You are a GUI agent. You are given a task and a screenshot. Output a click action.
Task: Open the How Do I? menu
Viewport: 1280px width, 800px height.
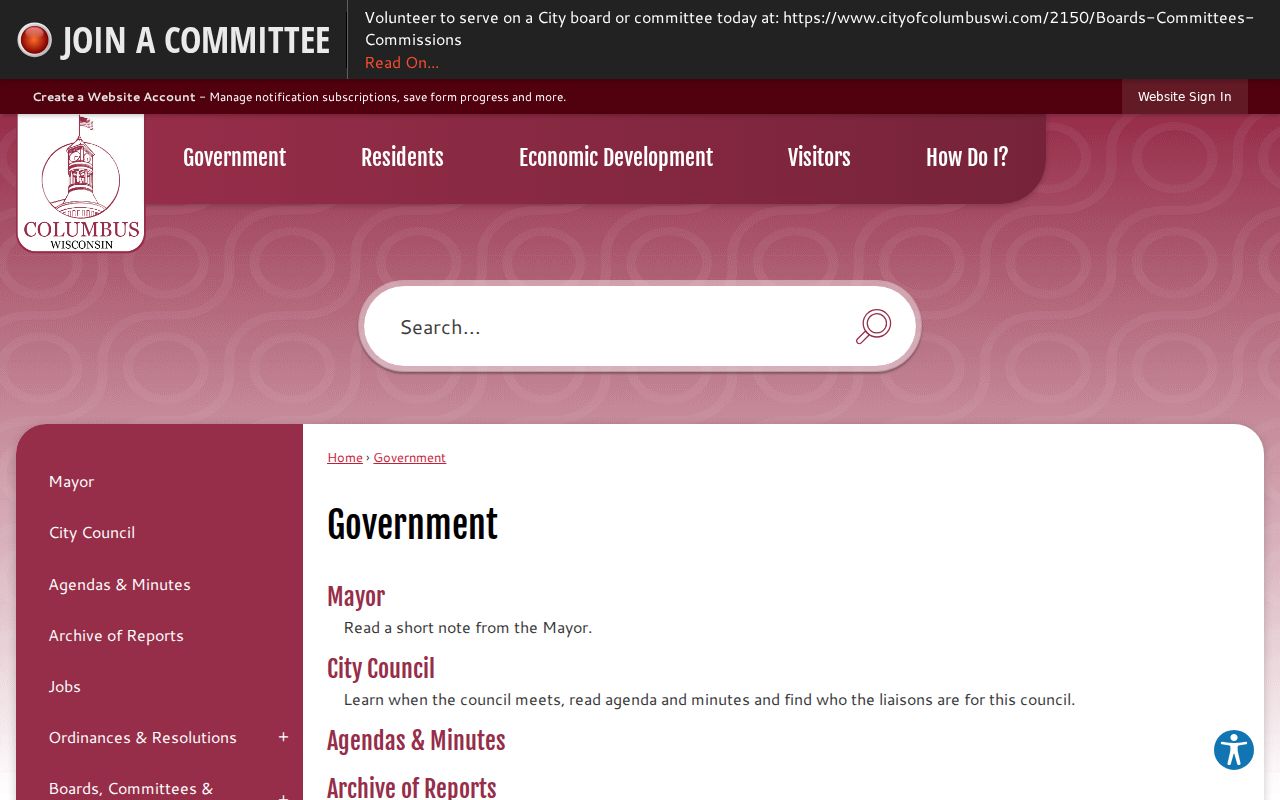coord(967,157)
